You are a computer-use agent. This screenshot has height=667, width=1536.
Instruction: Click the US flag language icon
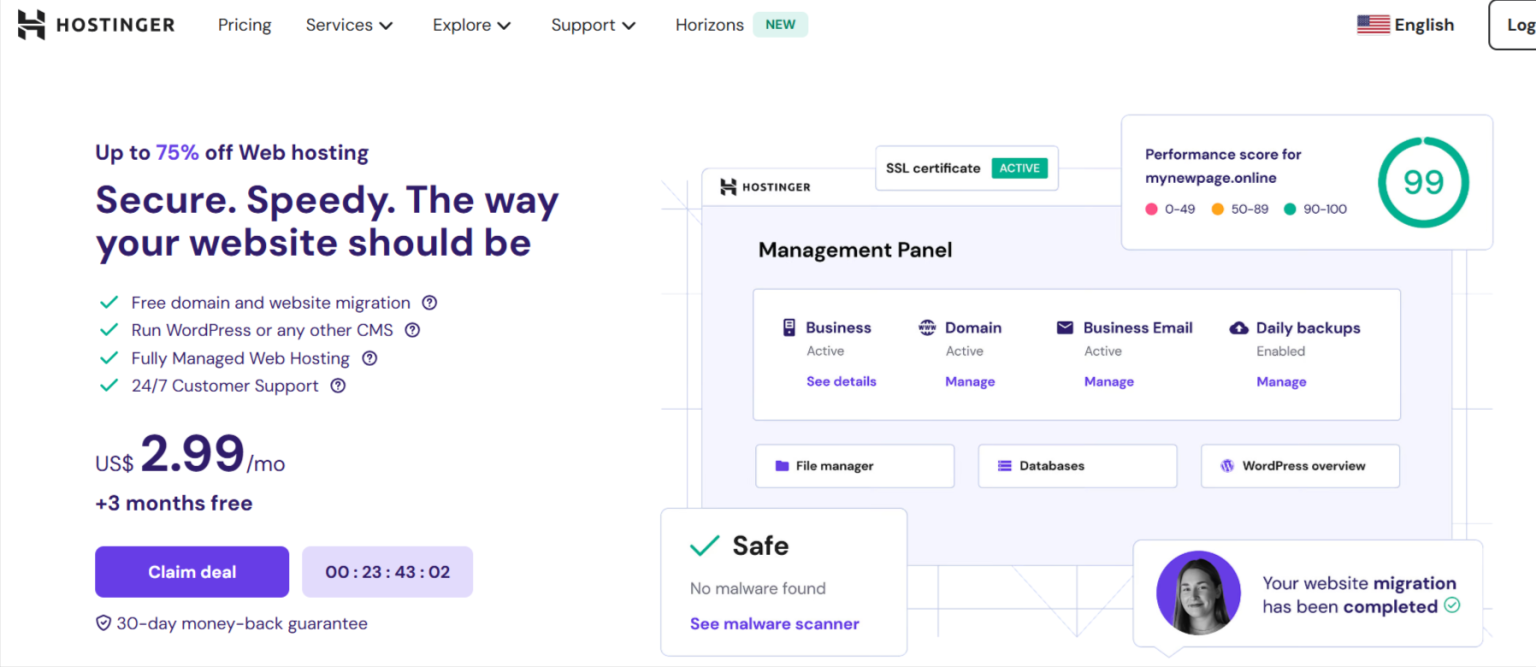1373,24
